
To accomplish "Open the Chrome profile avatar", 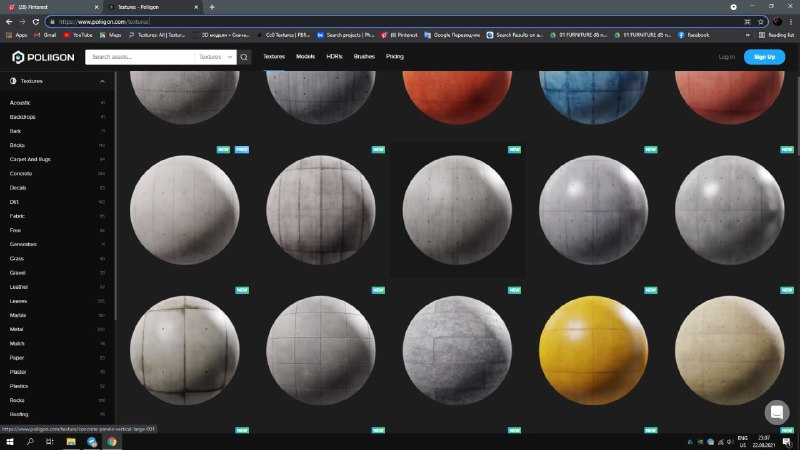I will pyautogui.click(x=777, y=21).
